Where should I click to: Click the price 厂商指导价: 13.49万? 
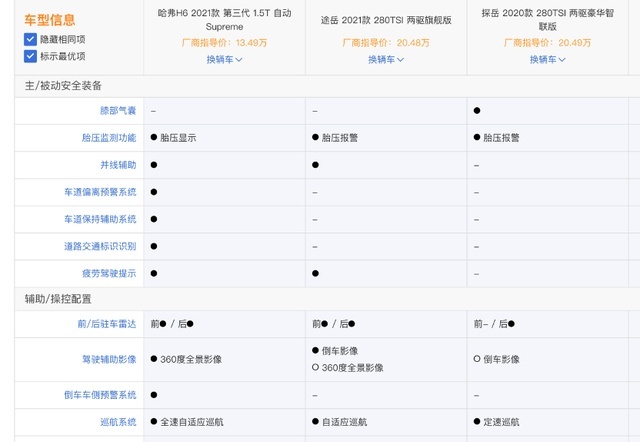tap(224, 43)
